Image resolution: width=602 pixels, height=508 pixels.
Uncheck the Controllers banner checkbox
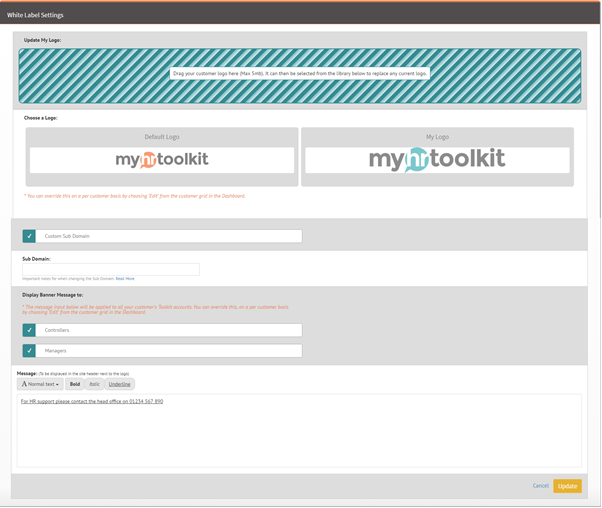29,330
